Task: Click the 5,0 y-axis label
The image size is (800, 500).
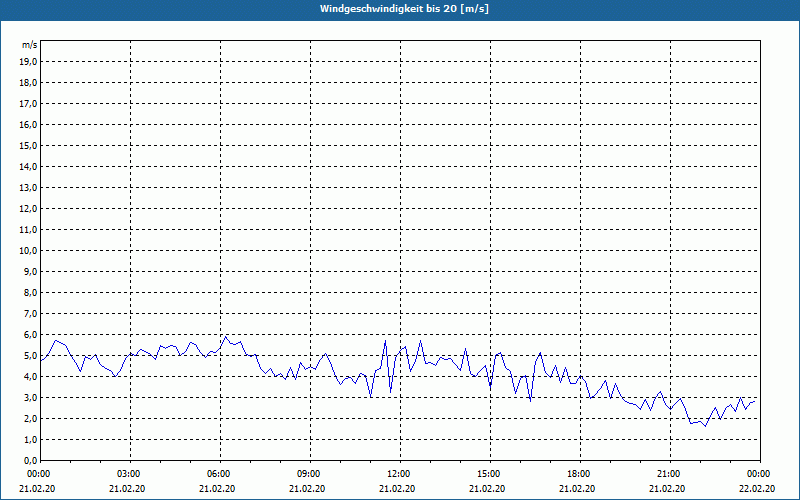Action: coord(30,356)
